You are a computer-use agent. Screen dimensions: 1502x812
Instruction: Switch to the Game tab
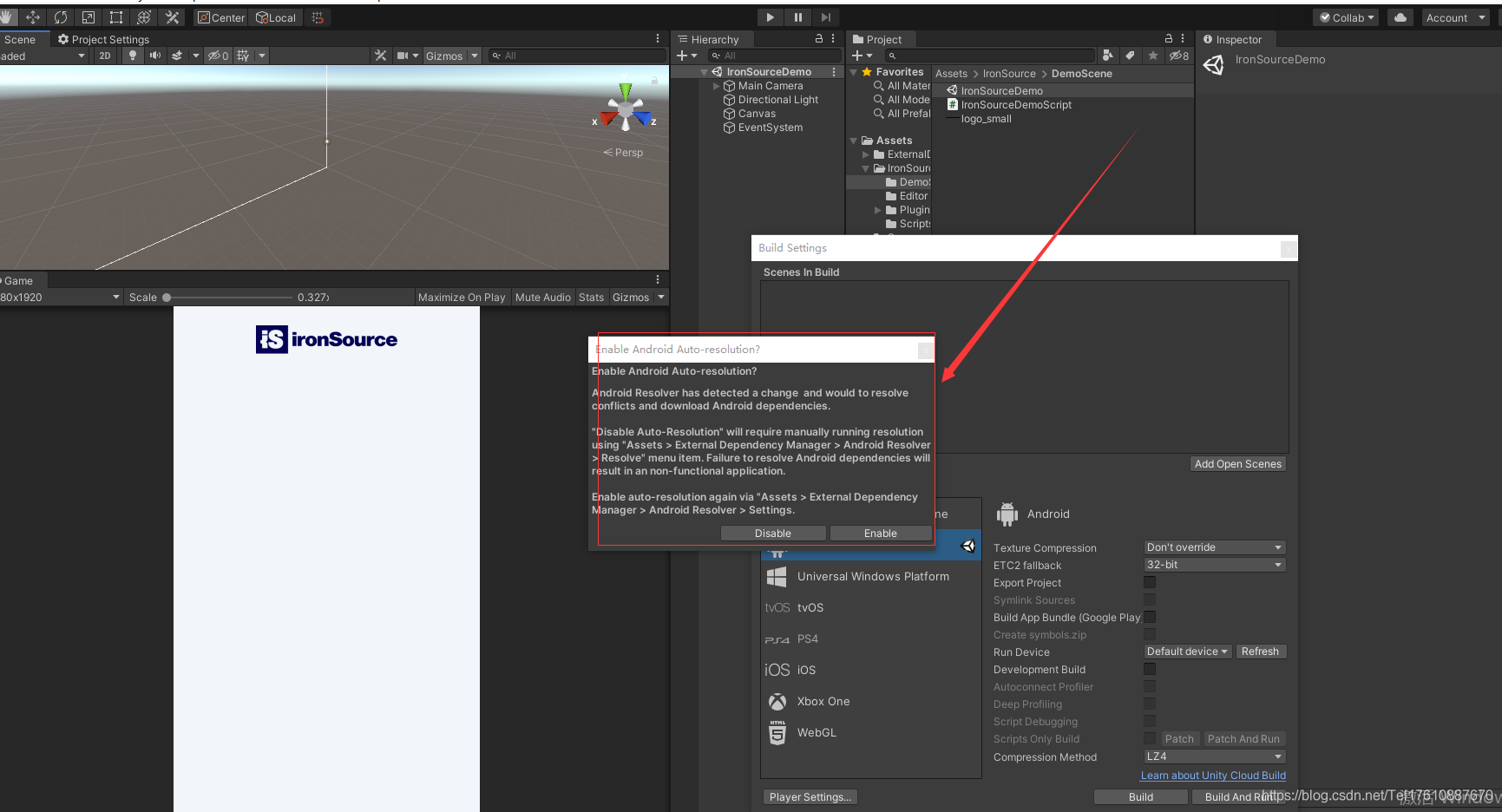pyautogui.click(x=17, y=280)
